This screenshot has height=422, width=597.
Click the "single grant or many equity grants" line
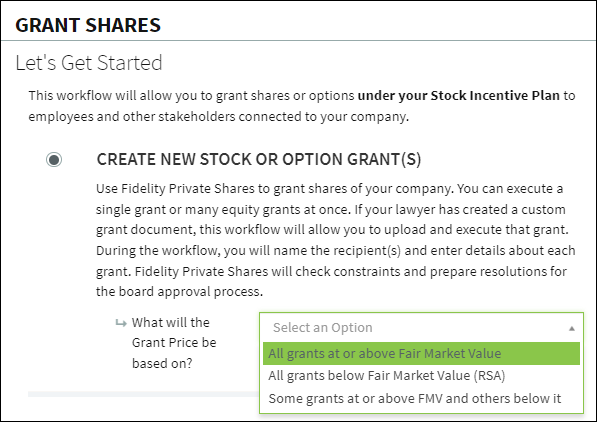(330, 209)
